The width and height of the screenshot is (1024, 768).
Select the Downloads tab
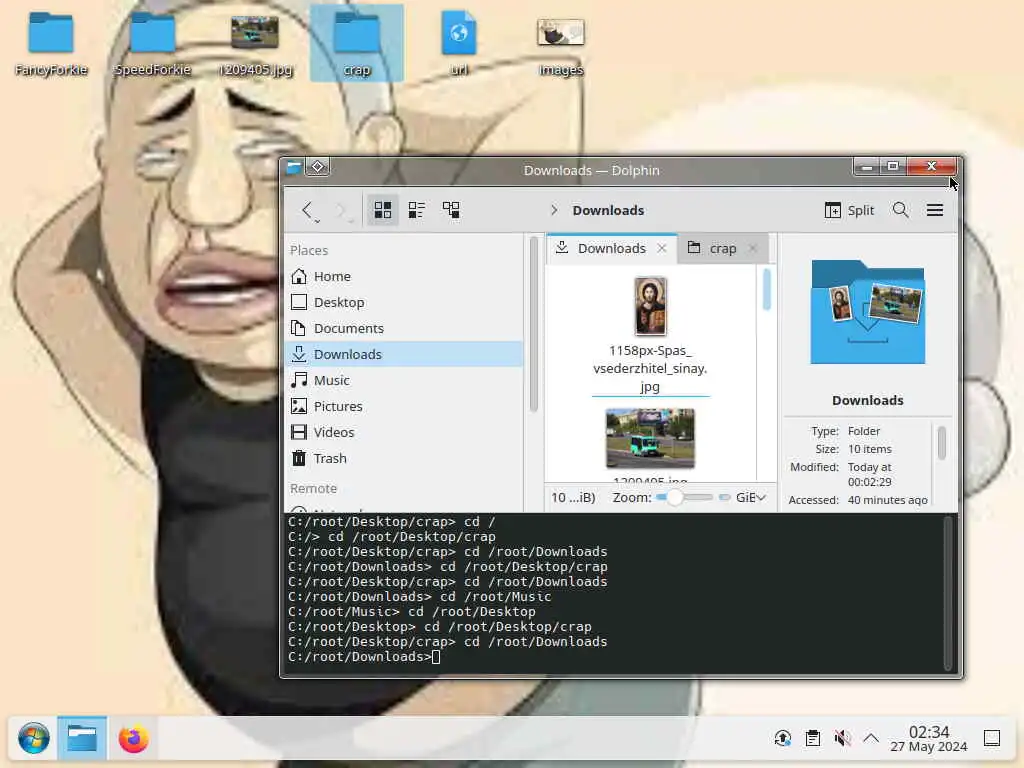click(x=611, y=248)
